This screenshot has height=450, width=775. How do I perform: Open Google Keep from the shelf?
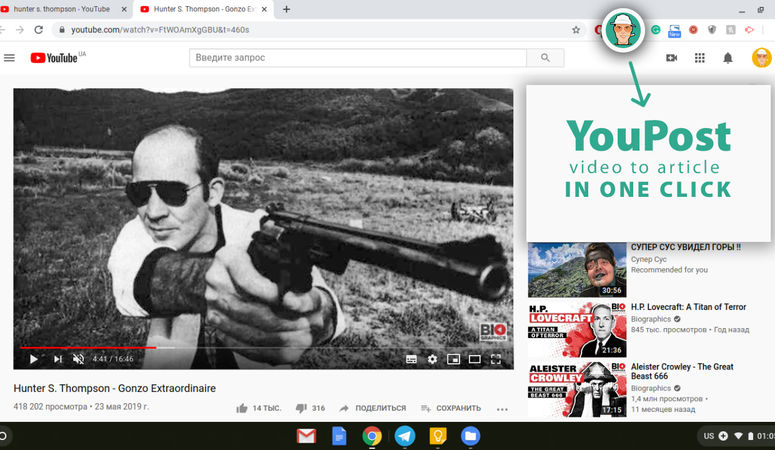438,436
